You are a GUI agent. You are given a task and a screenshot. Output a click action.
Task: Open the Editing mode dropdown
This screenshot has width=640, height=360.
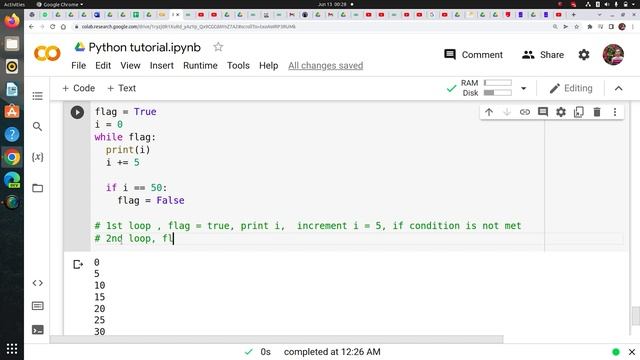[571, 88]
